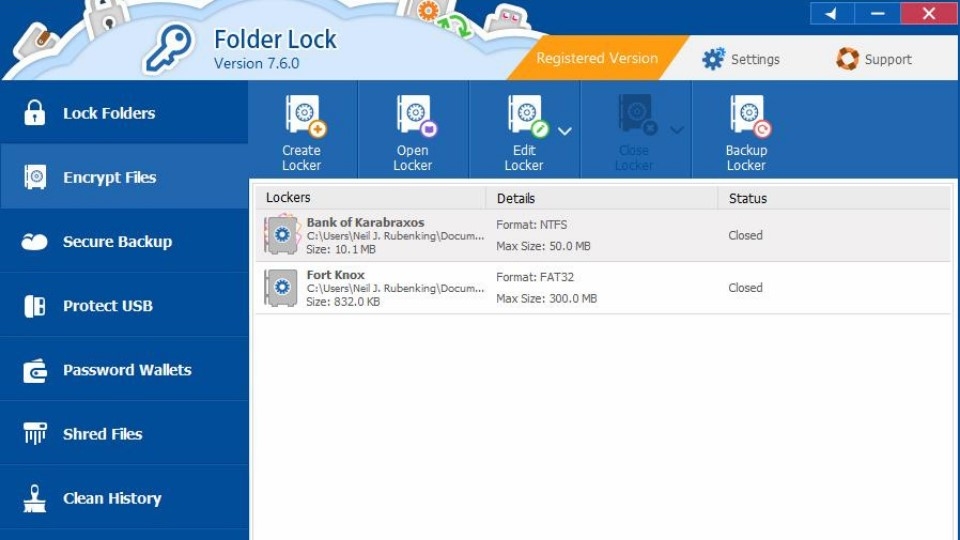
Task: Click the Fort Knox safe icon
Action: [281, 287]
